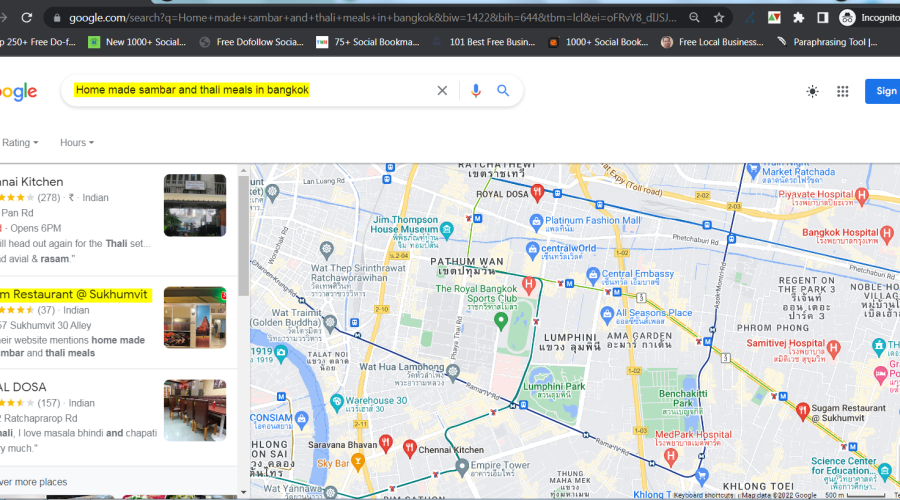Screen dimensions: 900x500
Task: Expand the Rating filter dropdown
Action: pyautogui.click(x=20, y=143)
